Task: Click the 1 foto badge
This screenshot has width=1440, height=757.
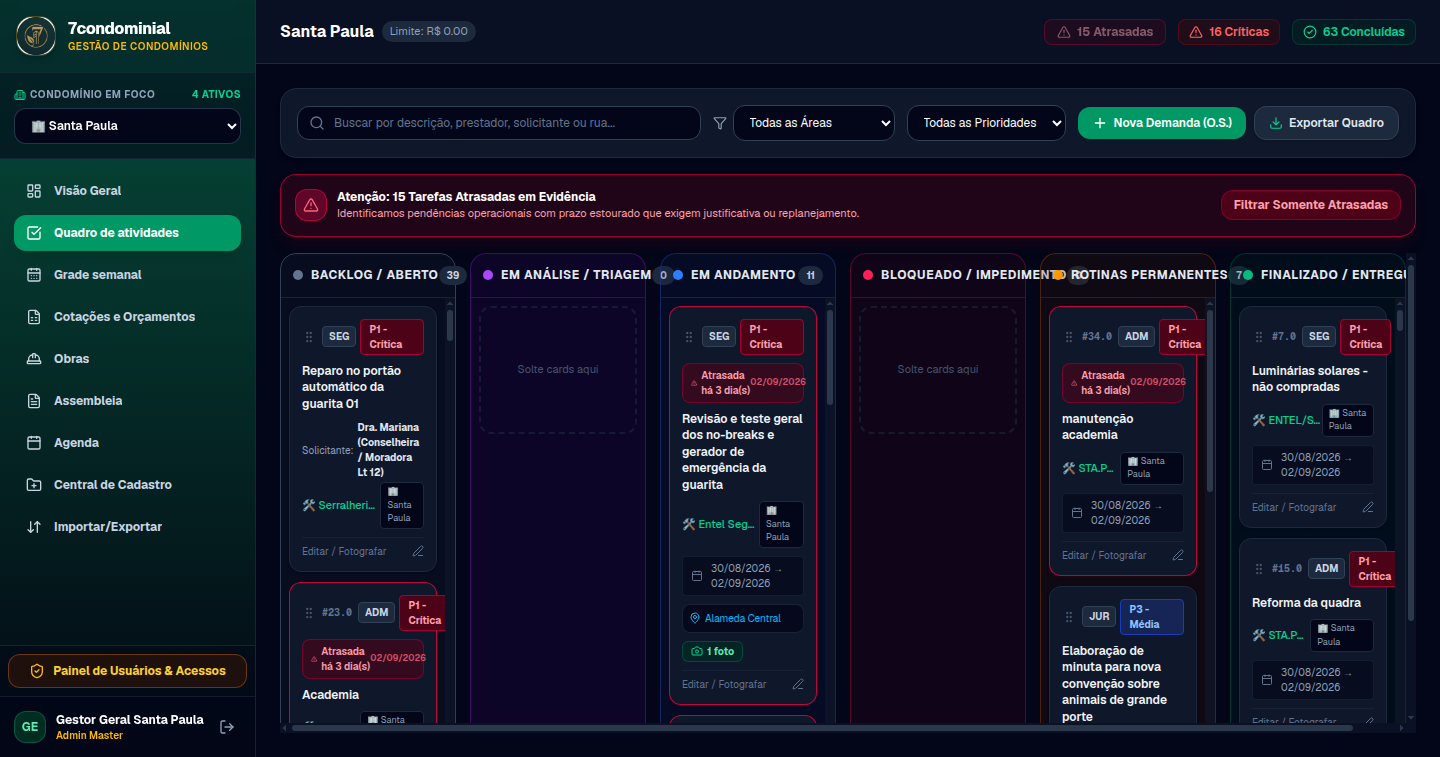Action: point(712,651)
